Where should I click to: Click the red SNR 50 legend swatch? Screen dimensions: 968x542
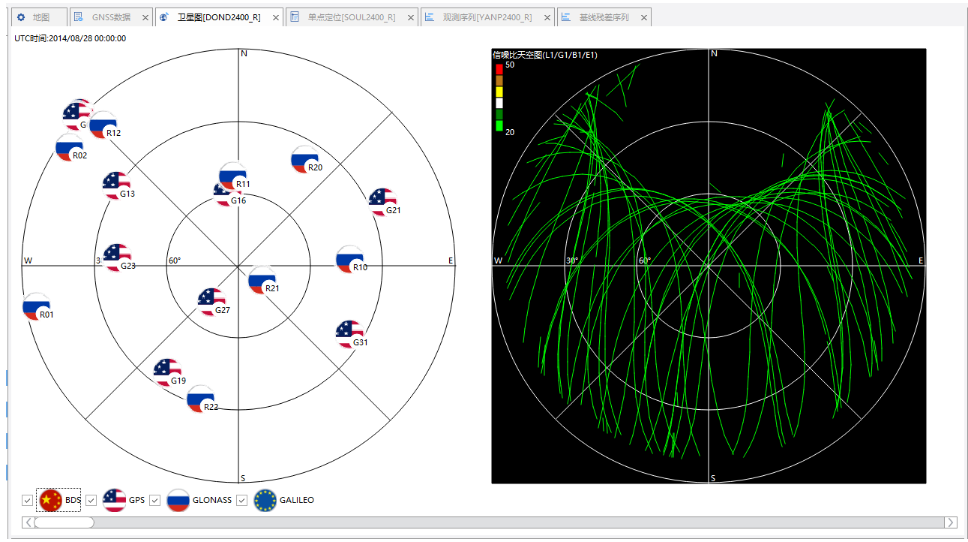[499, 69]
